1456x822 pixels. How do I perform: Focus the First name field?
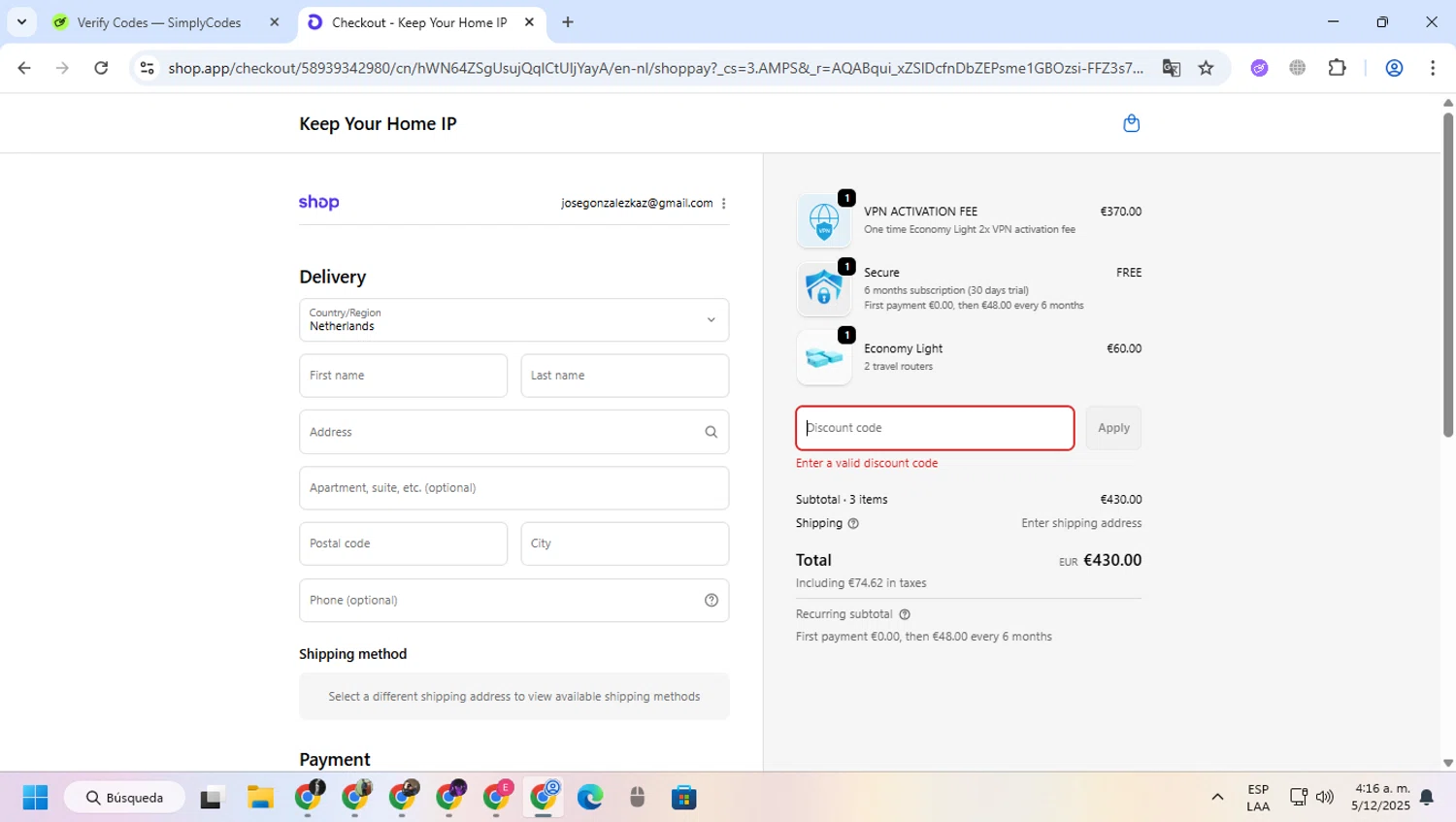[x=403, y=376]
